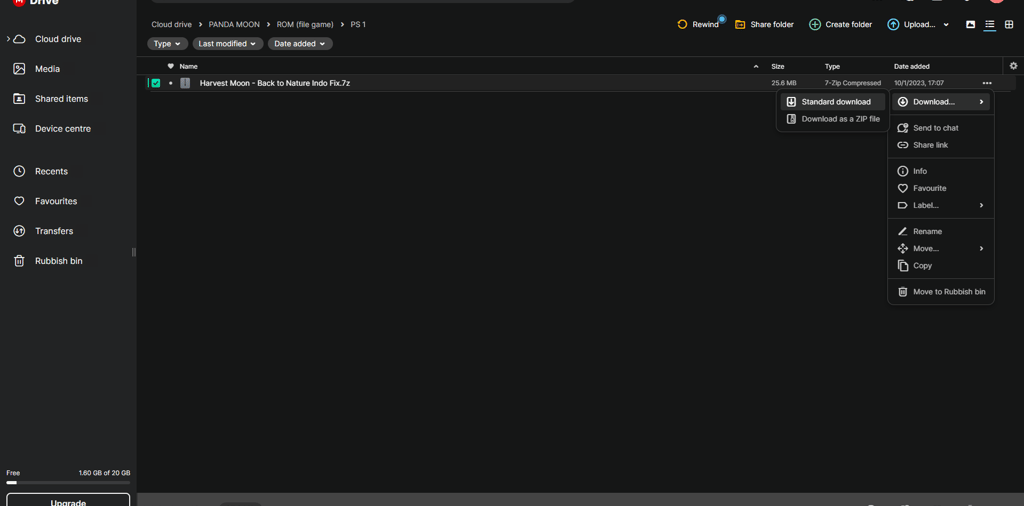Switch to list view icon
The height and width of the screenshot is (506, 1024).
point(990,25)
